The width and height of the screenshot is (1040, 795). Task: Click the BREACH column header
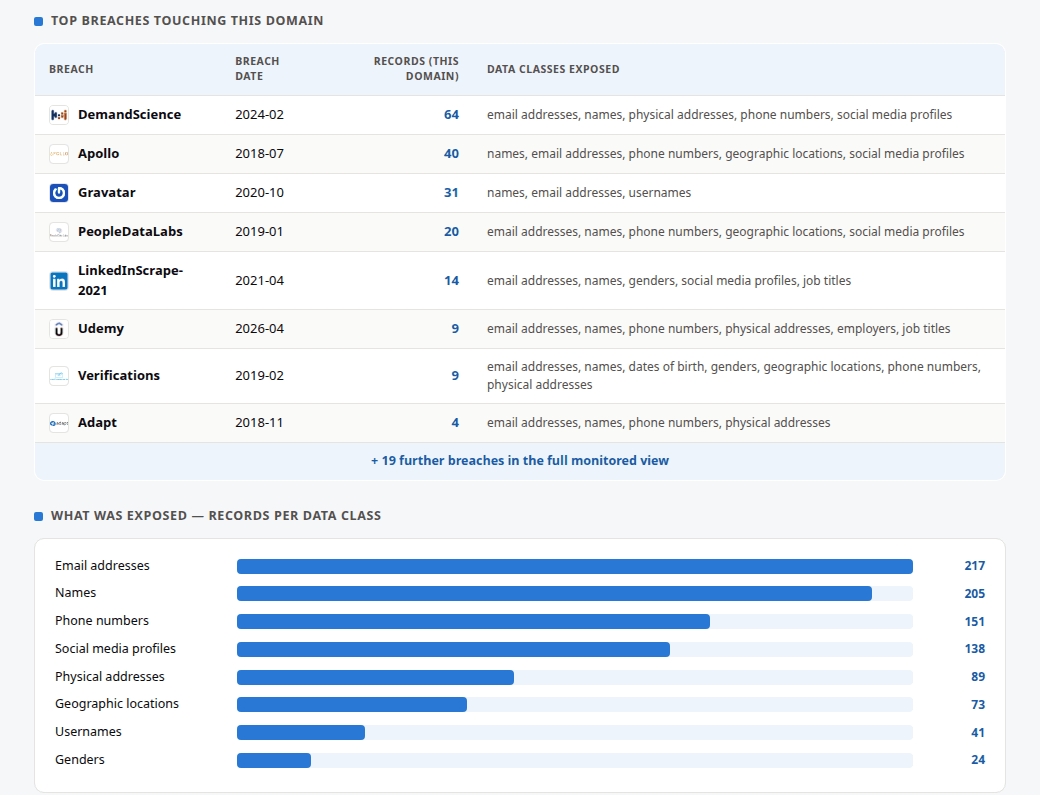[x=71, y=69]
